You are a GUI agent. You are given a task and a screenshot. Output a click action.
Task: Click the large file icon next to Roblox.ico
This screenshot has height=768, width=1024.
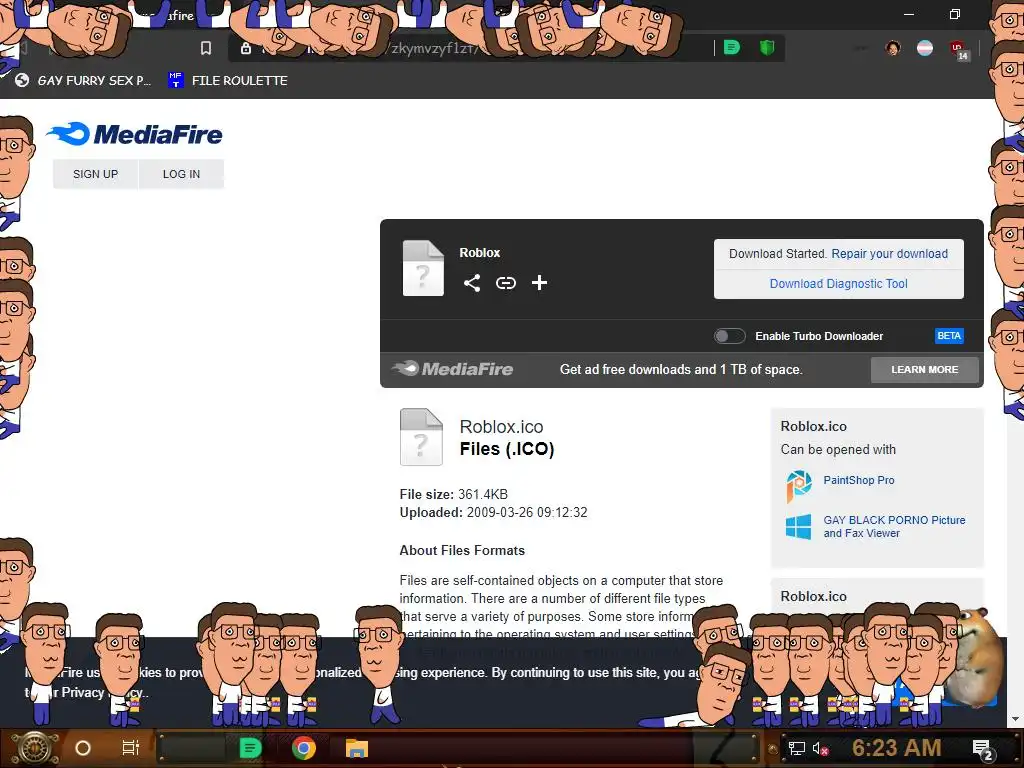point(421,437)
